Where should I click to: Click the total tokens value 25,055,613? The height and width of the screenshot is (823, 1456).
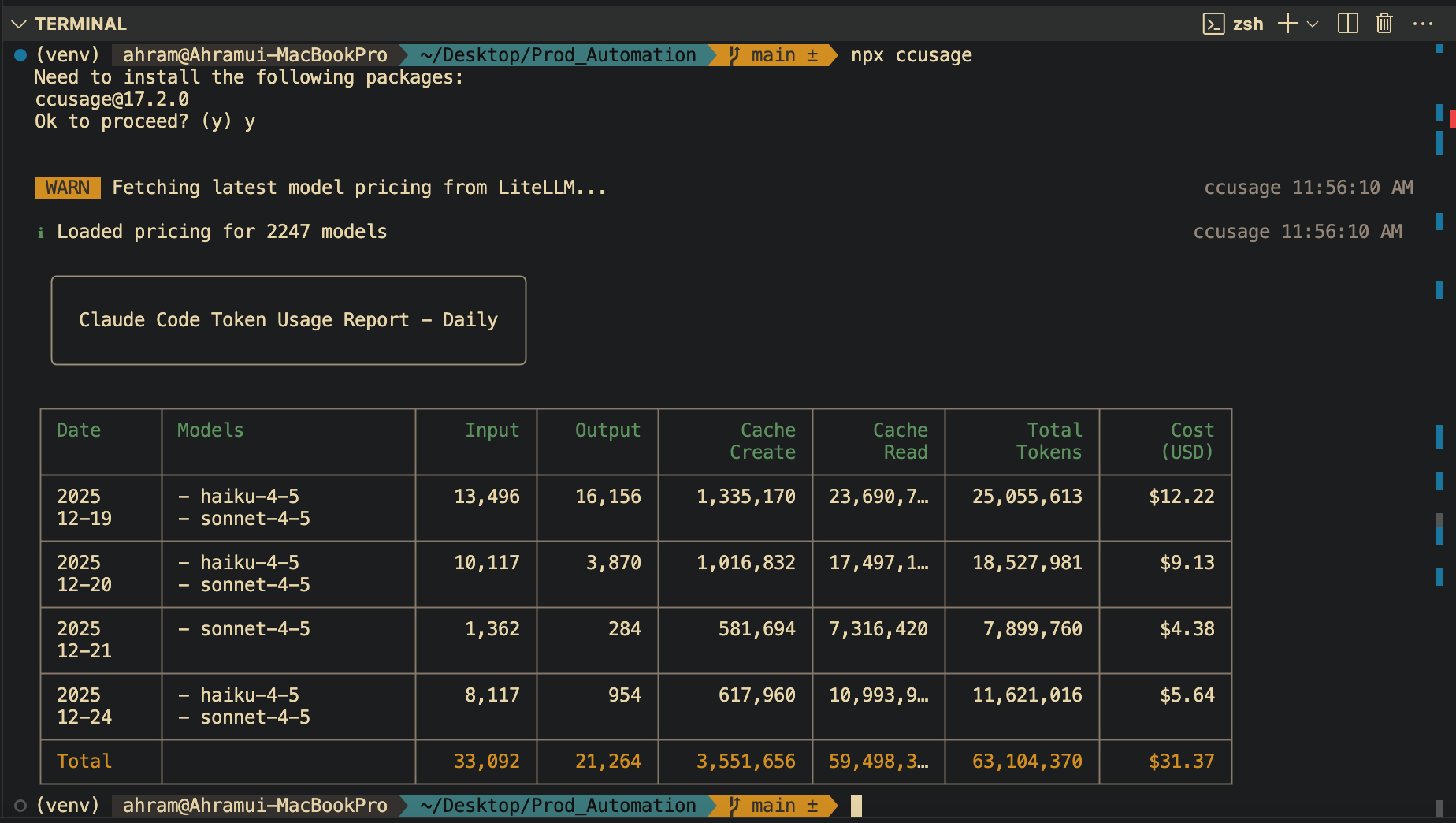[x=1027, y=497]
